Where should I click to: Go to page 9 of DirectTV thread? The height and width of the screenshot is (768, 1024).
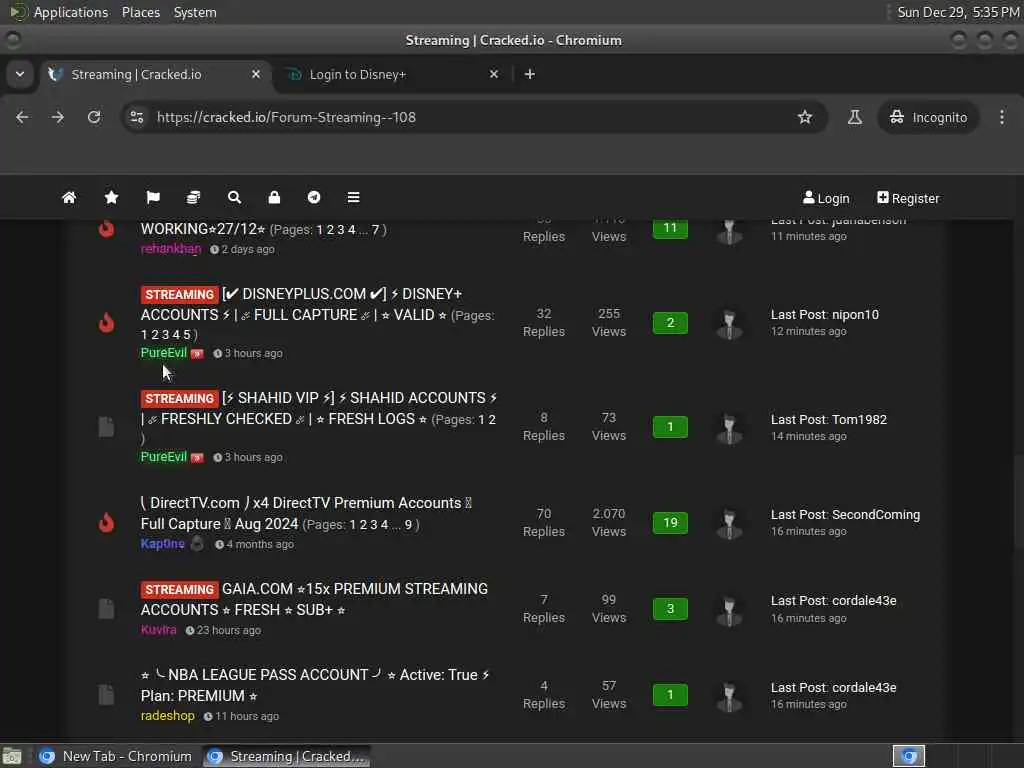408,524
